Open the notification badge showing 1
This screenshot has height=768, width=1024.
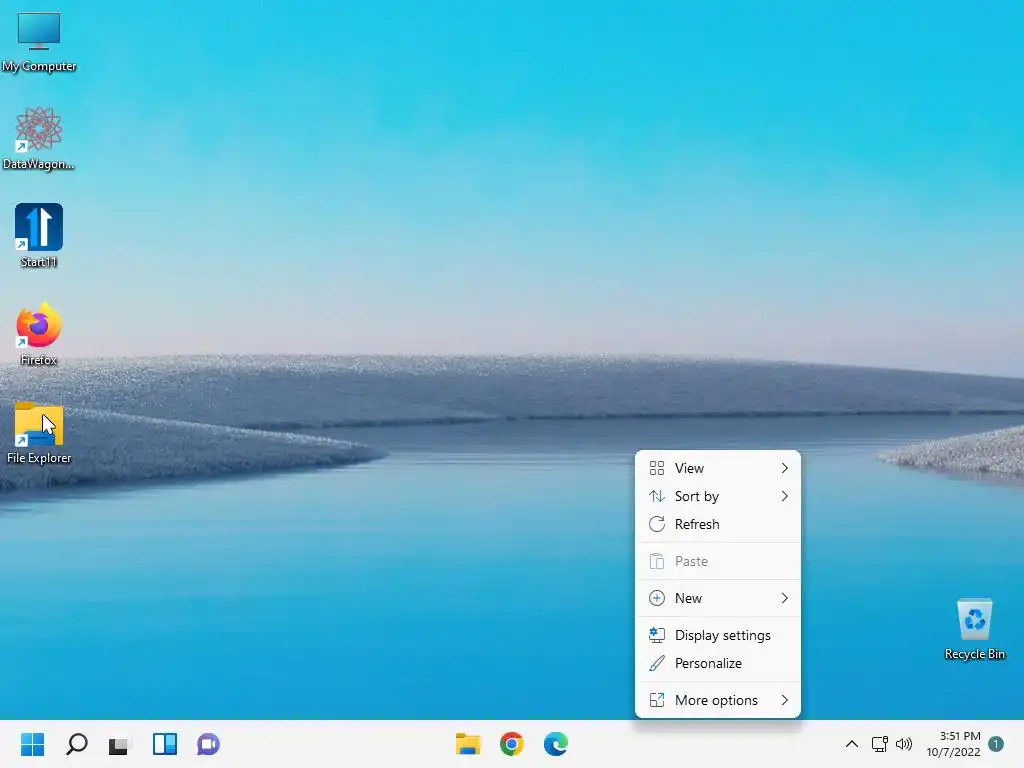996,744
